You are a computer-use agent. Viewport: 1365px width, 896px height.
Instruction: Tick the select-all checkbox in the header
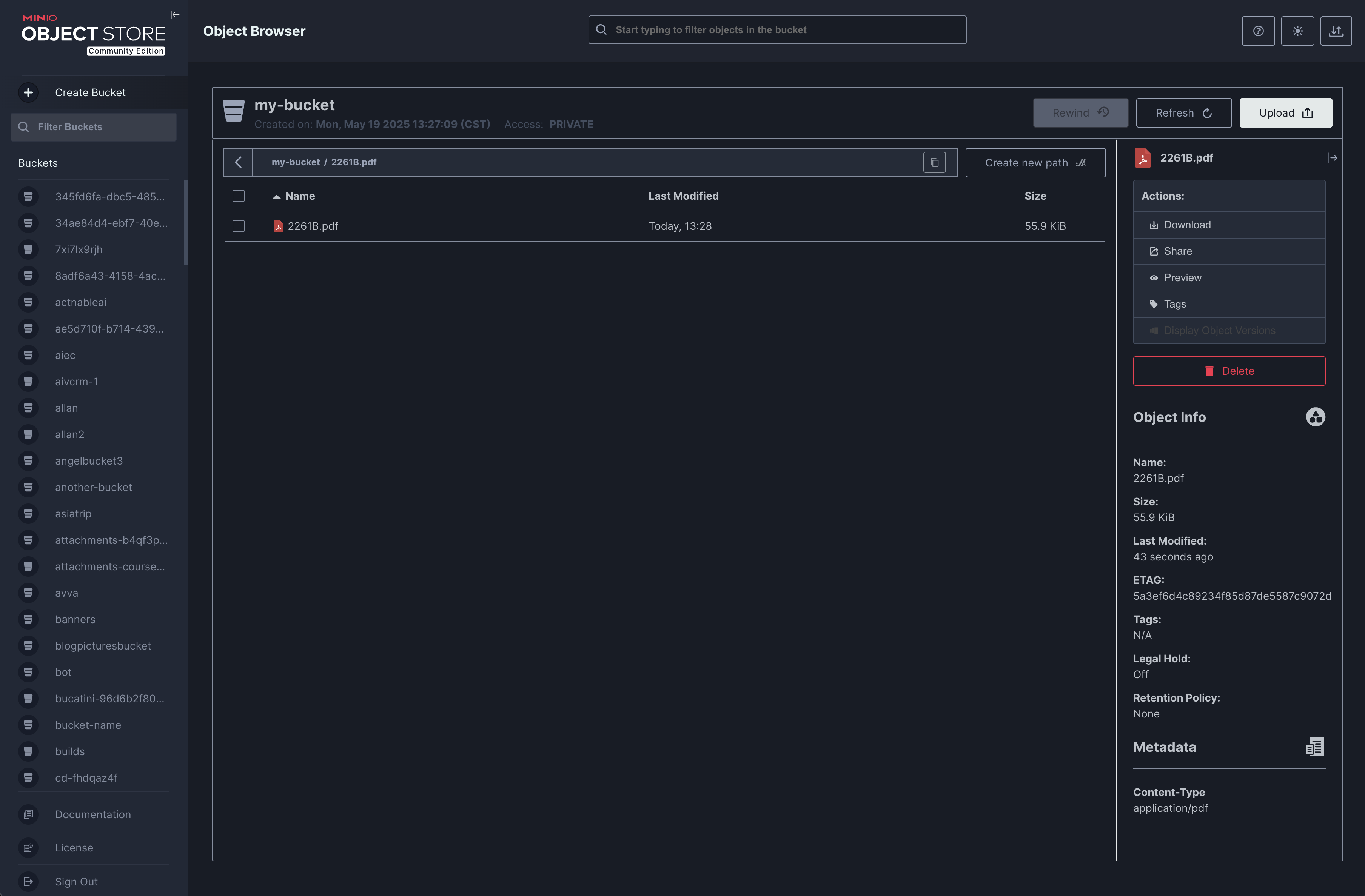point(239,196)
